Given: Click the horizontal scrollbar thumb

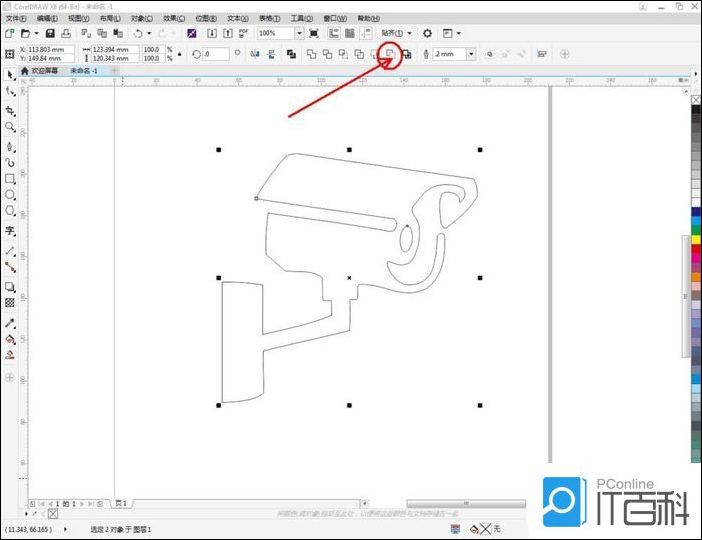Looking at the screenshot, I should (466, 504).
